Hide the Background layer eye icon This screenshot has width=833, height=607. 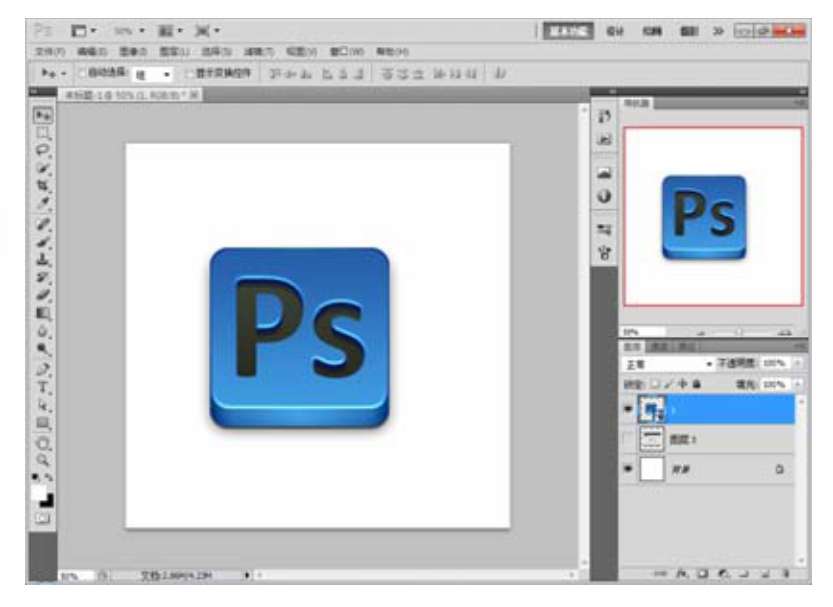point(628,469)
